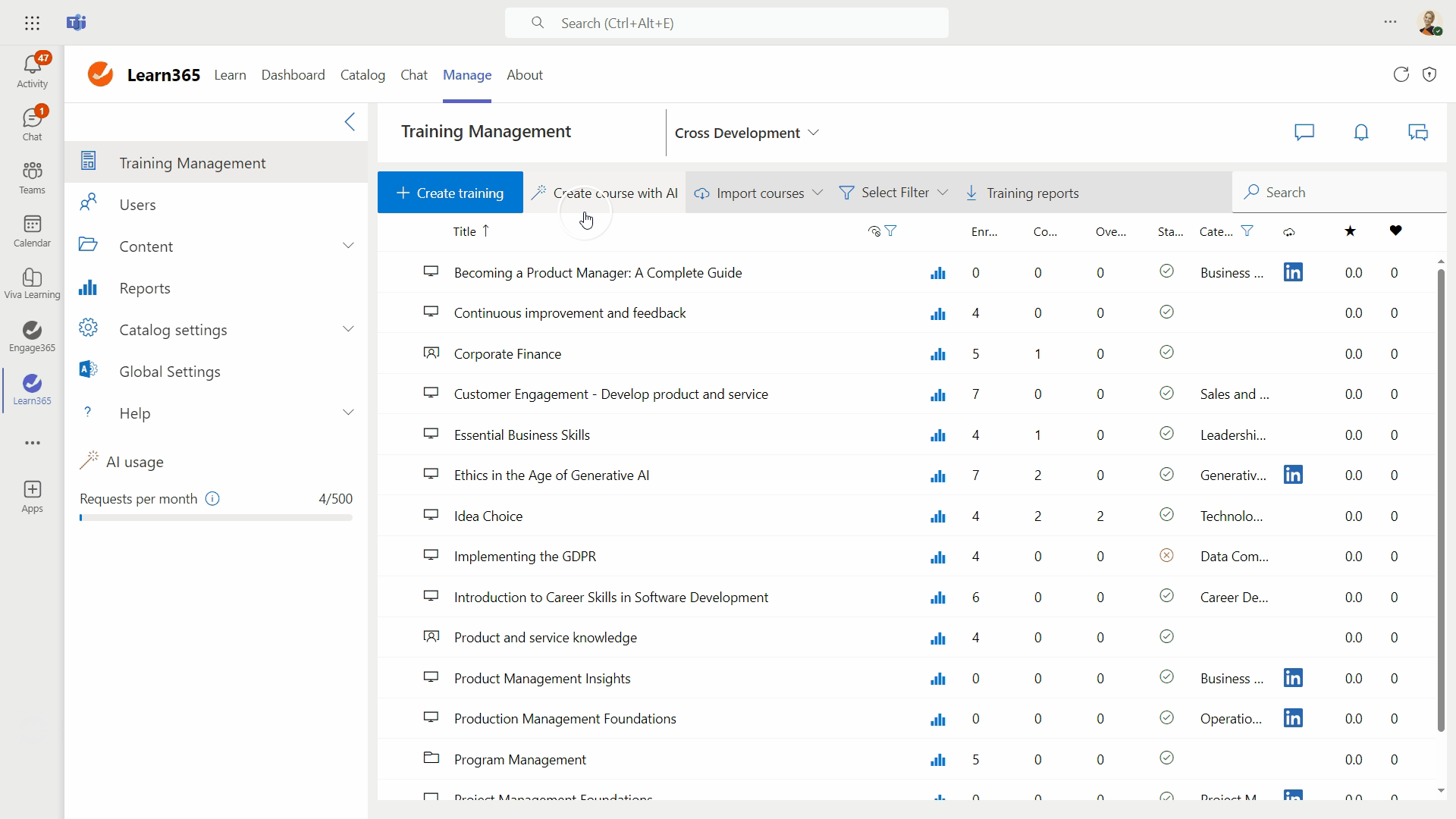
Task: Open Calendar in Teams sidebar
Action: tap(32, 231)
